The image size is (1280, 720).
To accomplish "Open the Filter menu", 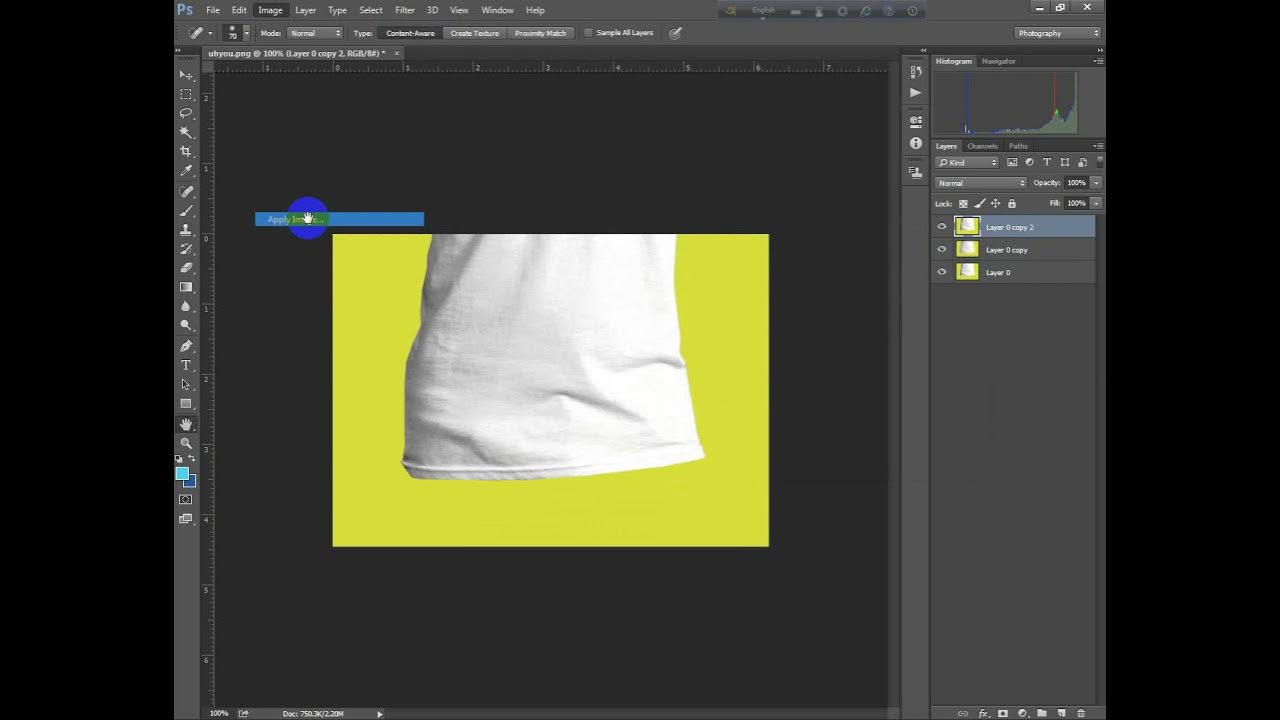I will (405, 10).
